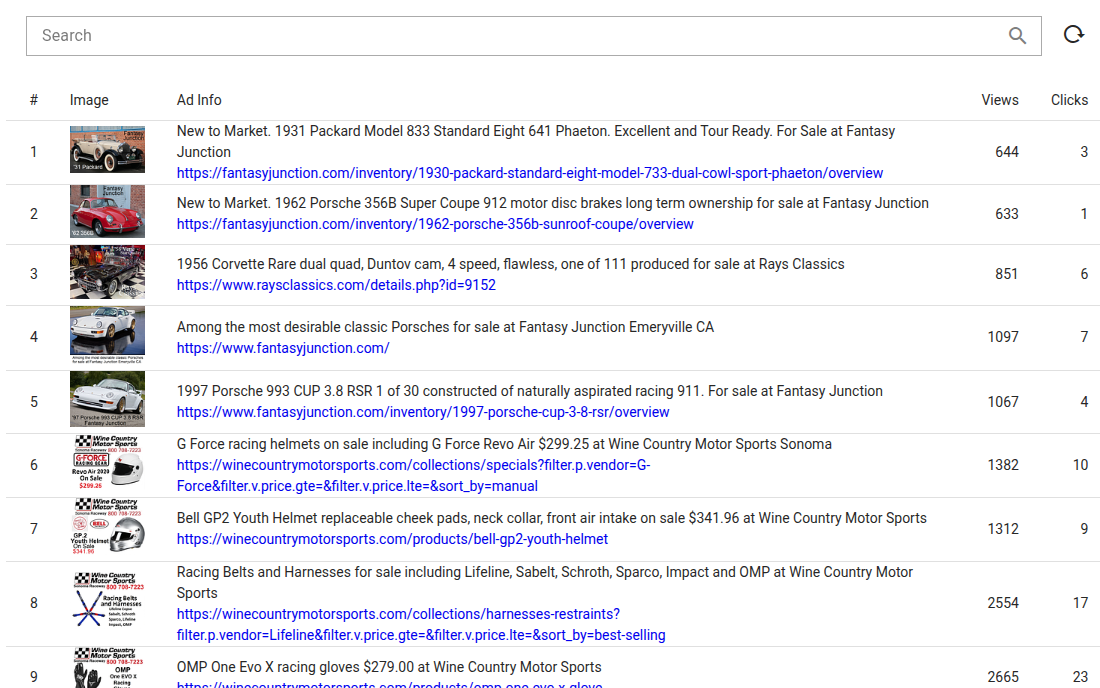
Task: Open the Bell GP2 Youth Helmet thumbnail
Action: (107, 526)
